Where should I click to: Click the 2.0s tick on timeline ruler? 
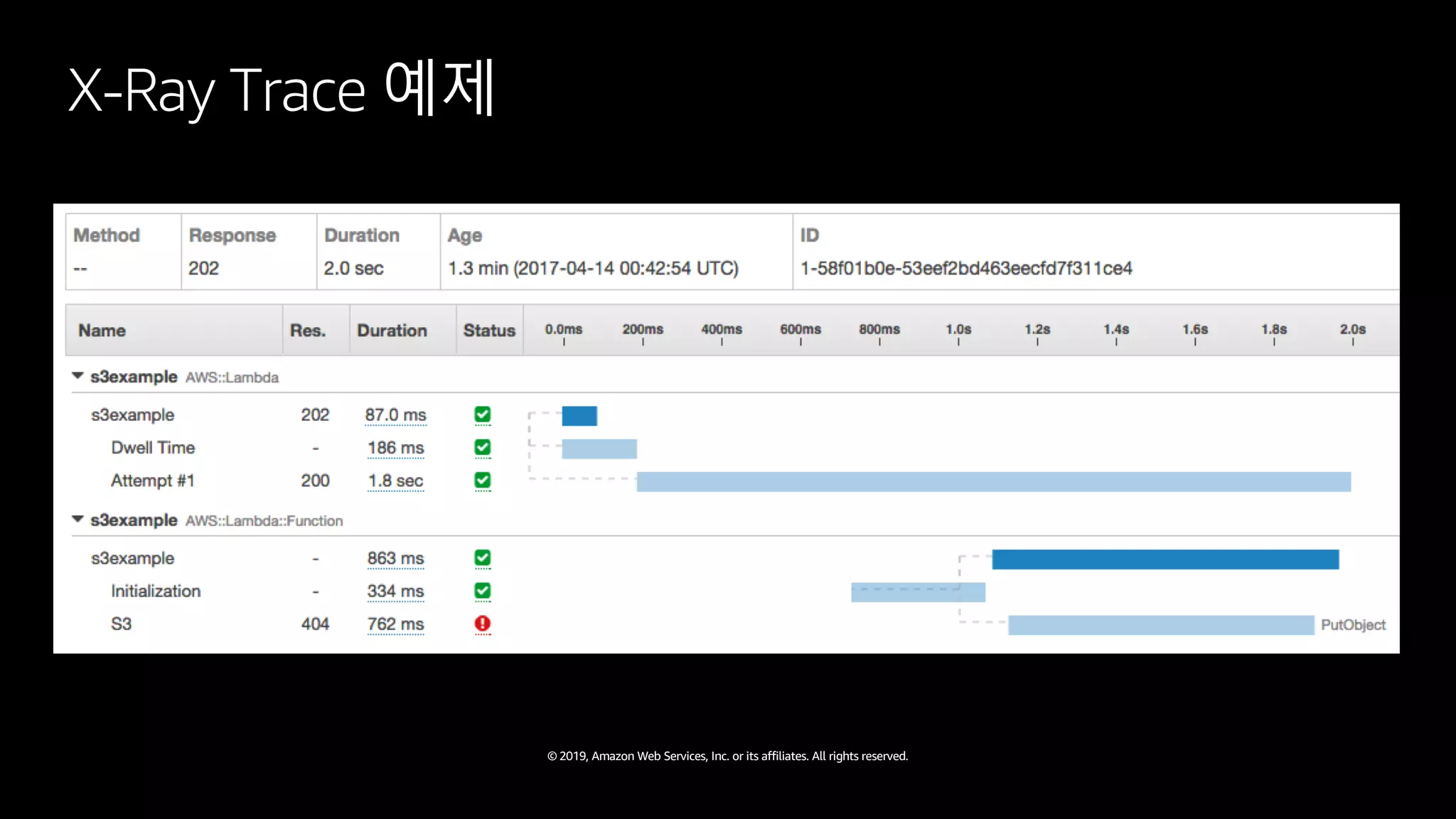1353,333
